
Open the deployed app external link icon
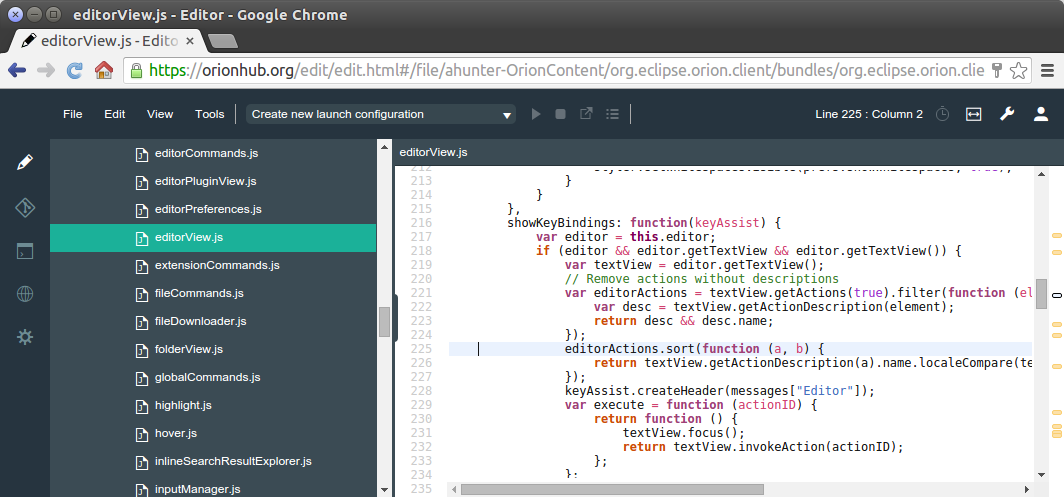coord(586,113)
